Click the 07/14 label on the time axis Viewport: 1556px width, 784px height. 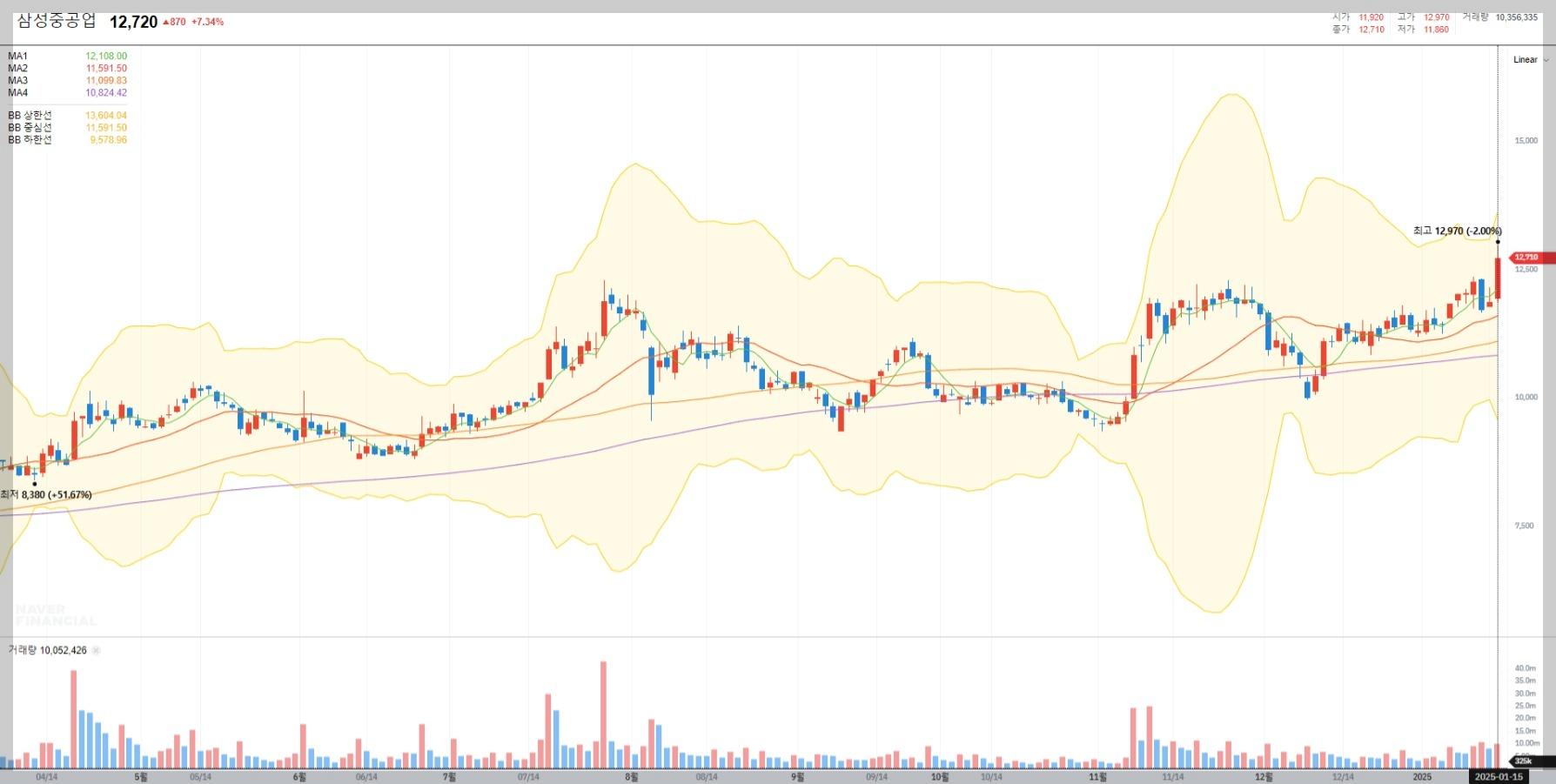pos(528,777)
